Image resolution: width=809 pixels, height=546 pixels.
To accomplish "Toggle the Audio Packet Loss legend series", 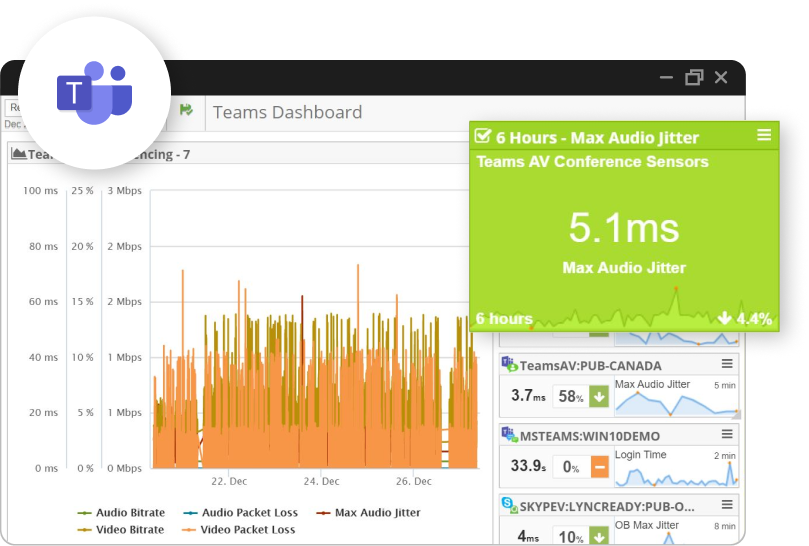I will (240, 512).
